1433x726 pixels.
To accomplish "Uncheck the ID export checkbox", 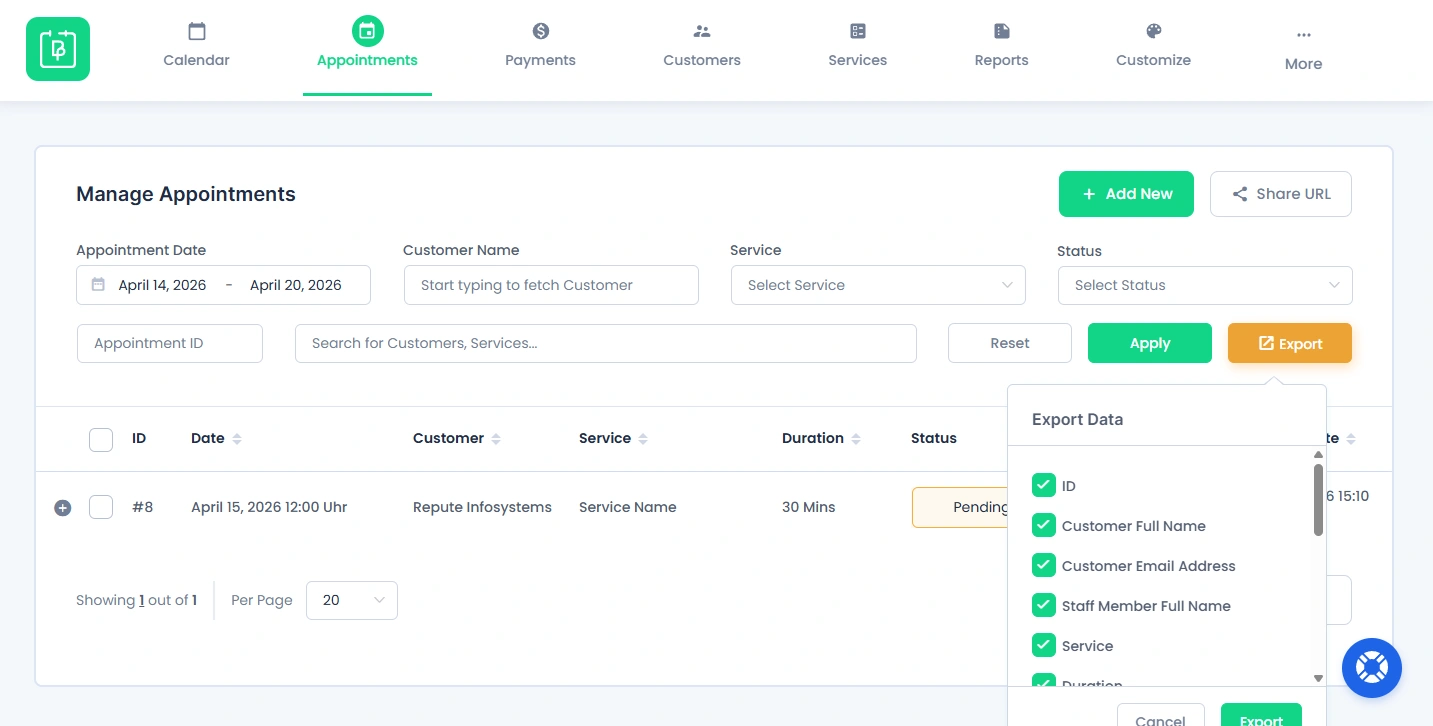I will point(1044,485).
